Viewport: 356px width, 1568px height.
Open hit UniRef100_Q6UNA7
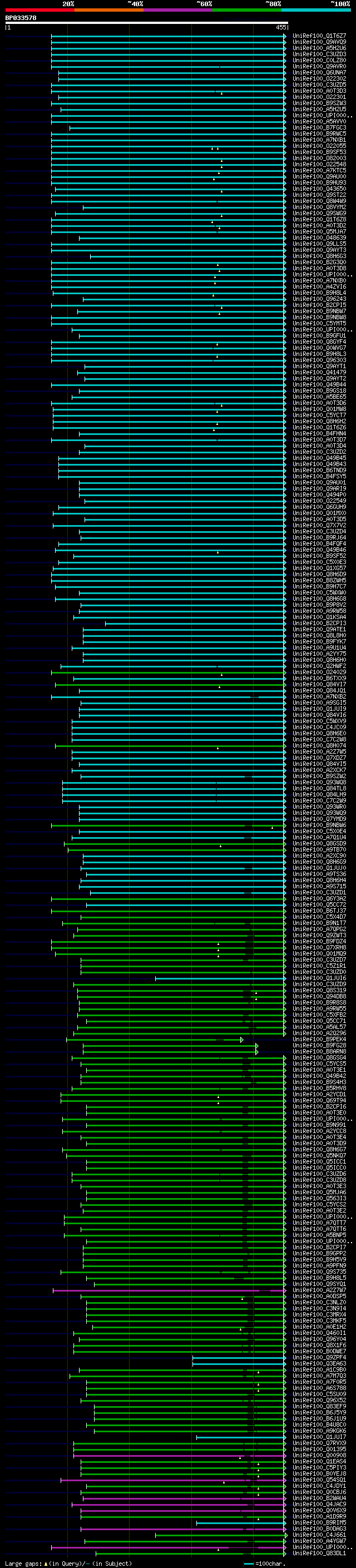click(319, 72)
